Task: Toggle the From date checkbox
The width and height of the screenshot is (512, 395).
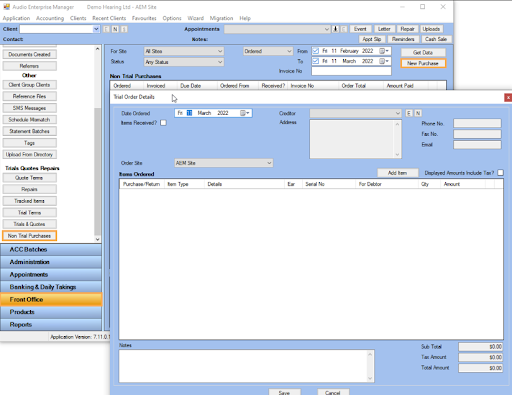Action: 316,51
